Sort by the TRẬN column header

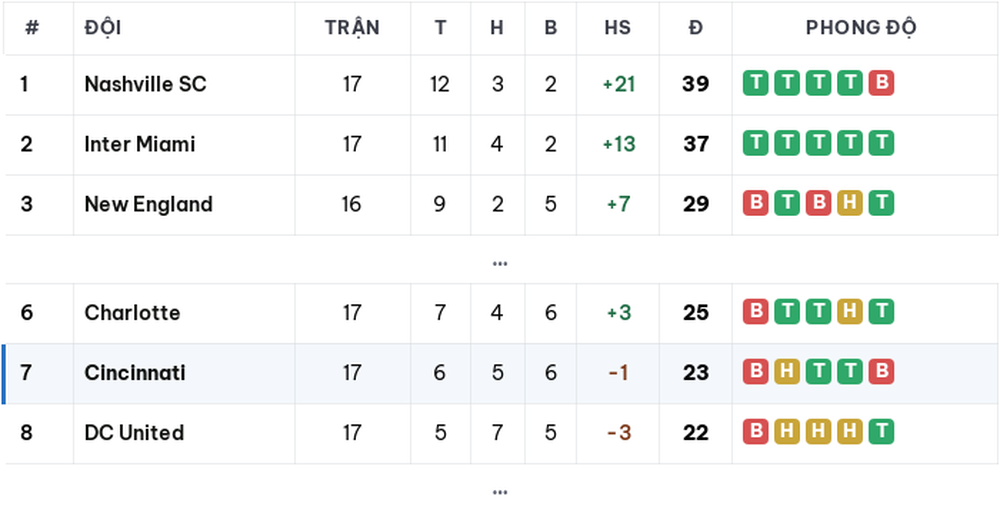tap(352, 27)
